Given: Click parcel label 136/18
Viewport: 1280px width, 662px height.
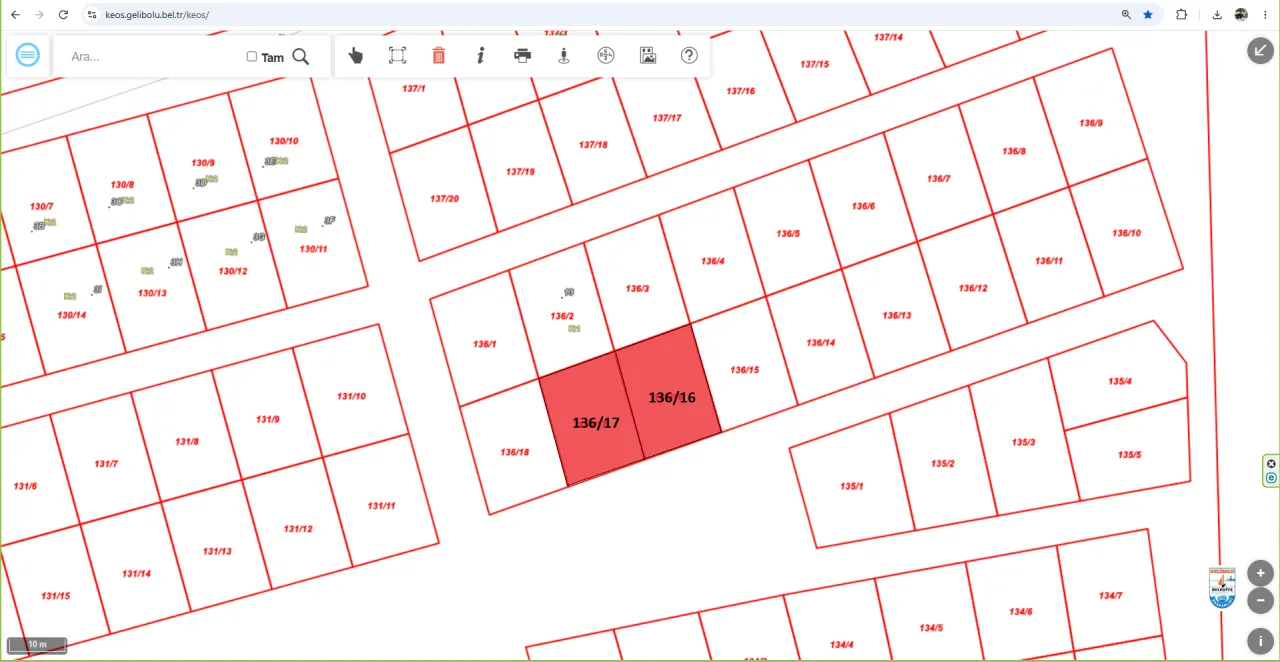Looking at the screenshot, I should pyautogui.click(x=515, y=452).
